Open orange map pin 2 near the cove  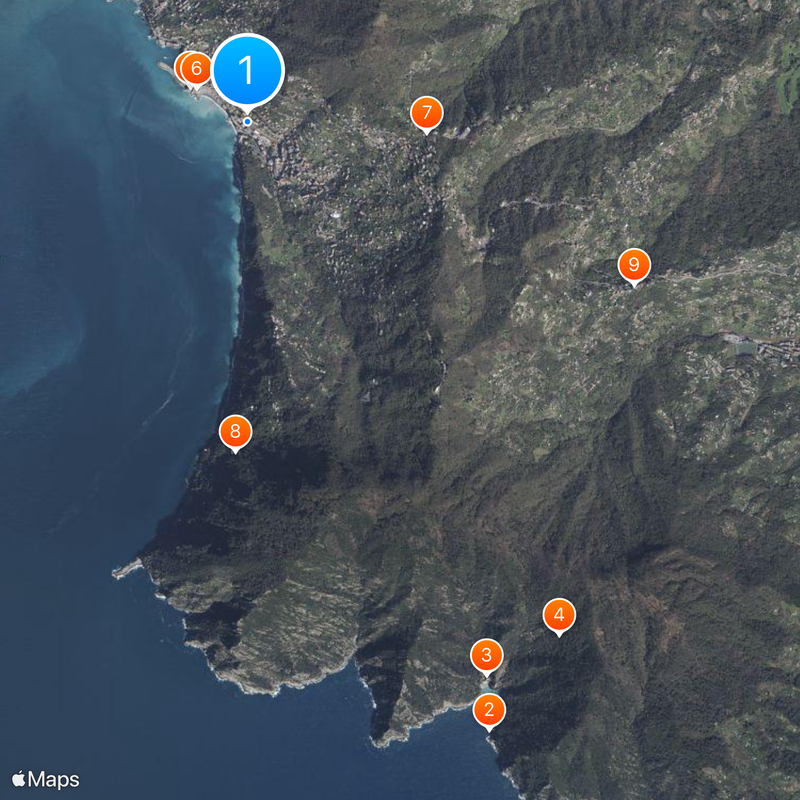click(x=489, y=708)
